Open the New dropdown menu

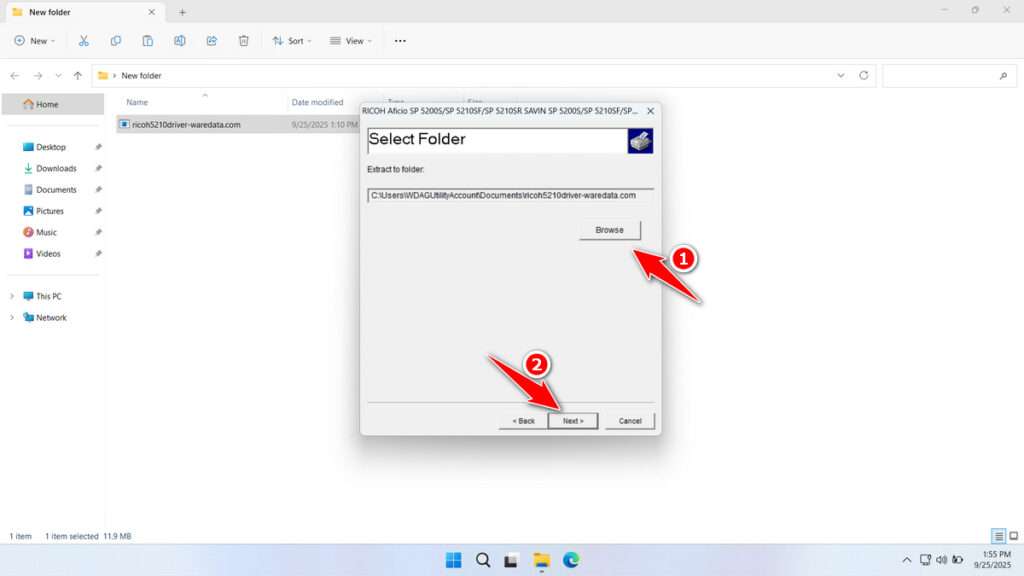click(35, 40)
